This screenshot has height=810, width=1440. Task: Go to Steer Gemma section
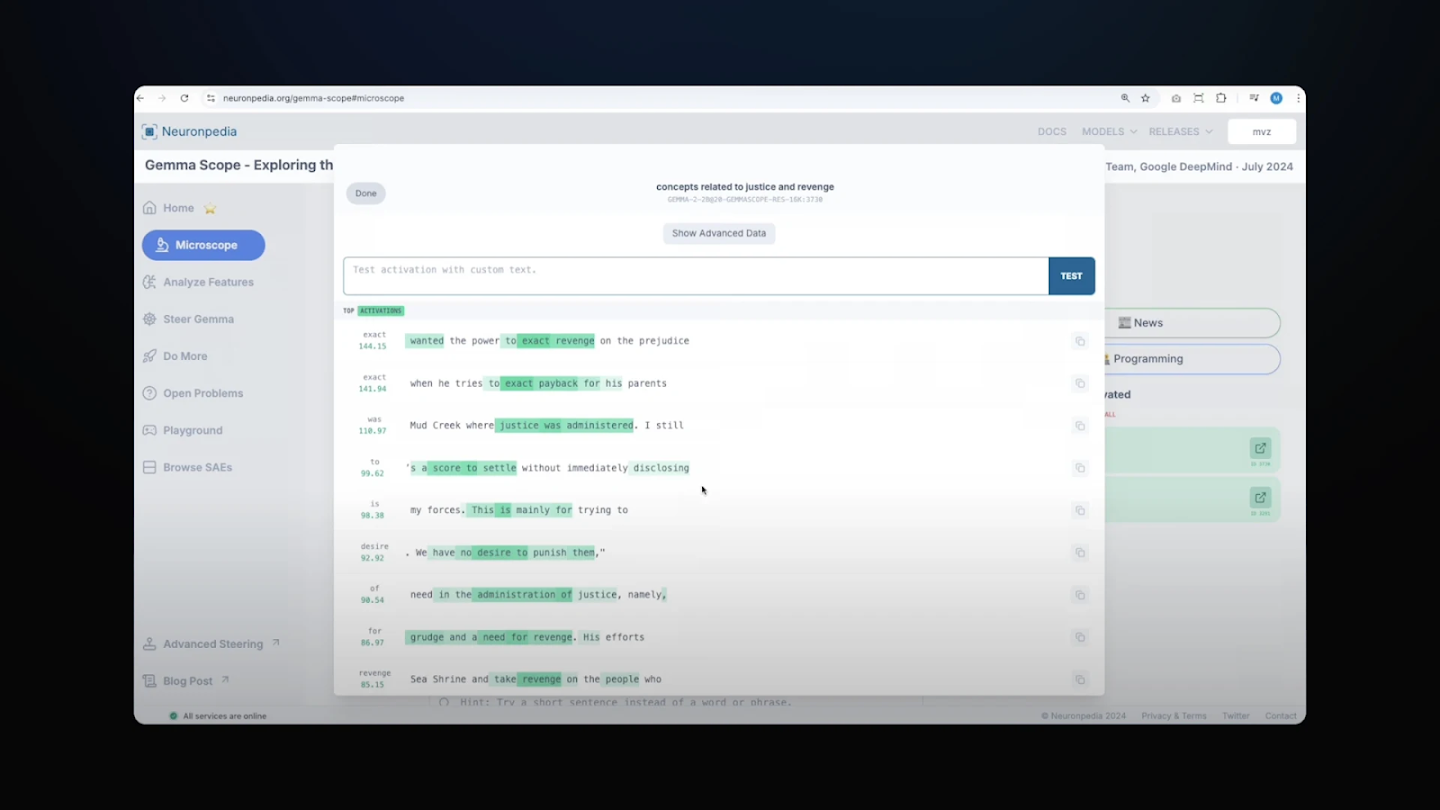point(198,319)
